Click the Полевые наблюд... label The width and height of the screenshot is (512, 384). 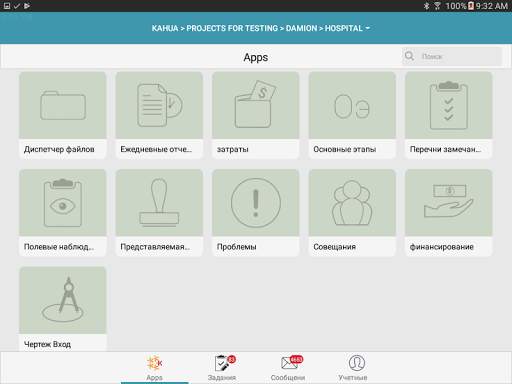coord(59,247)
